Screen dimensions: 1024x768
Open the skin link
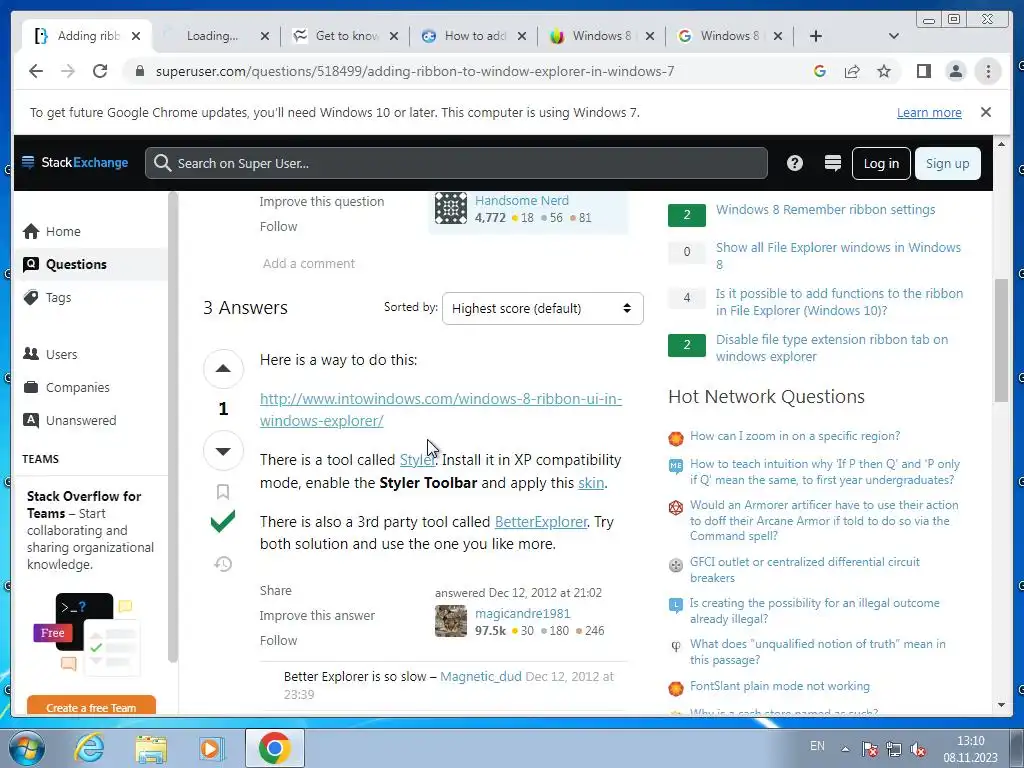[591, 483]
